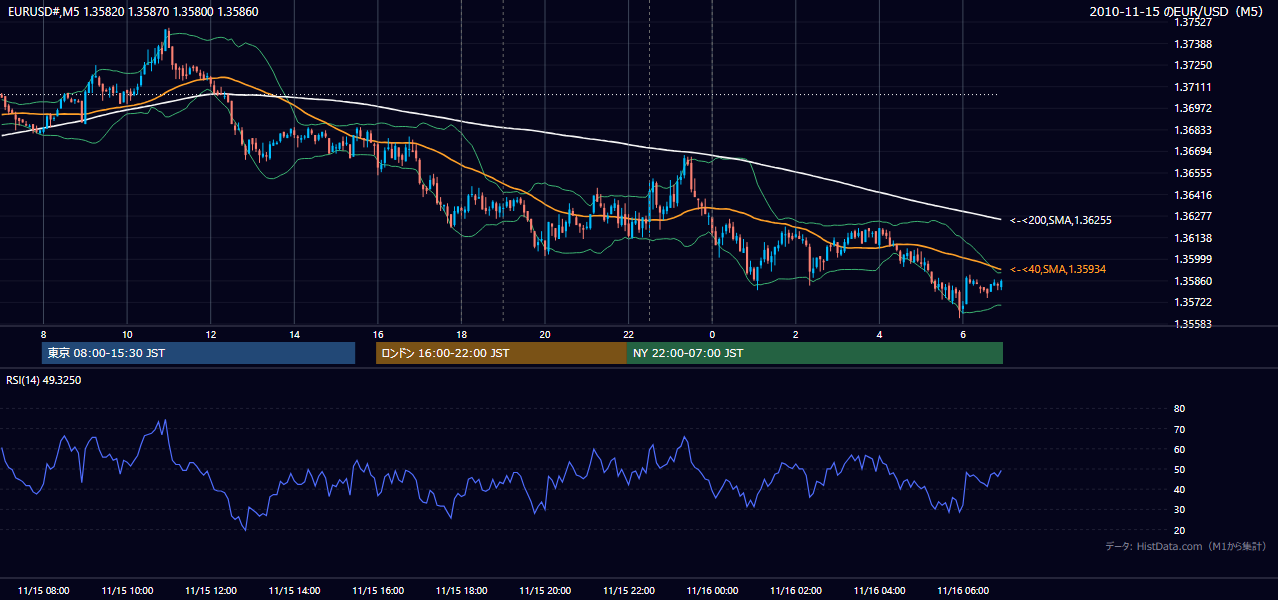This screenshot has width=1278, height=600.
Task: Select the NY 22:00-07:00 JST session bar
Action: pyautogui.click(x=815, y=353)
